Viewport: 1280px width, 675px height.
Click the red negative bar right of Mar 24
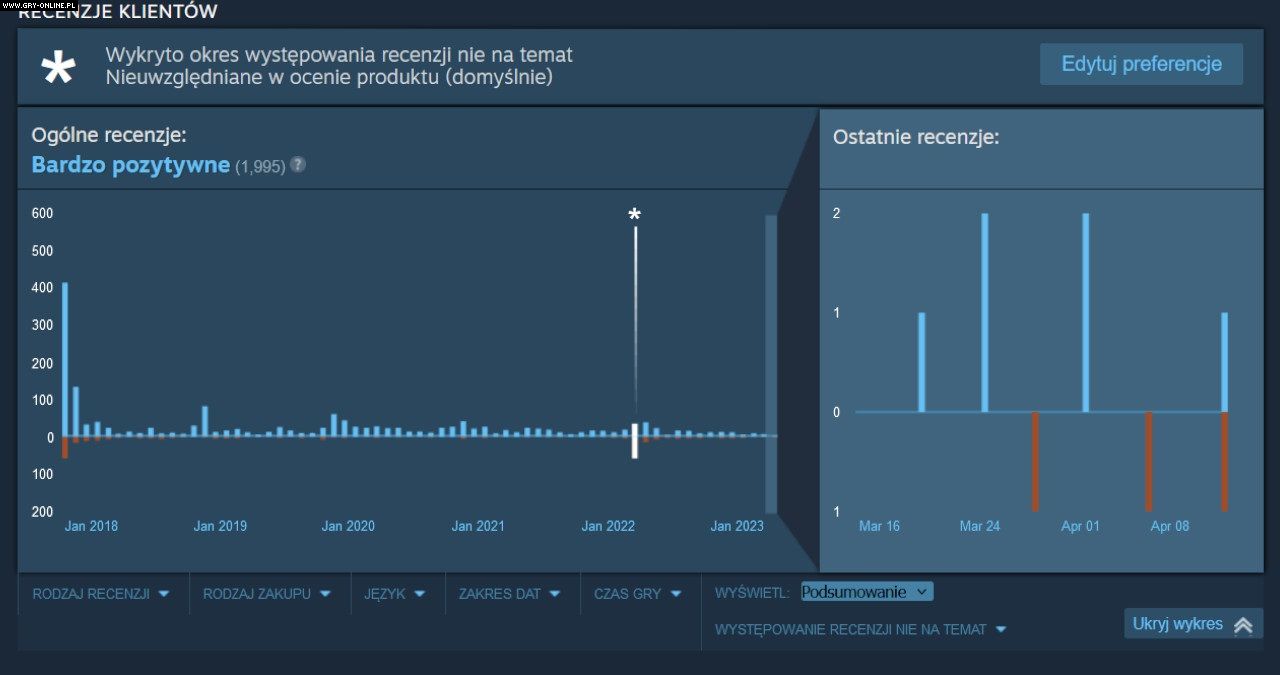[1035, 461]
